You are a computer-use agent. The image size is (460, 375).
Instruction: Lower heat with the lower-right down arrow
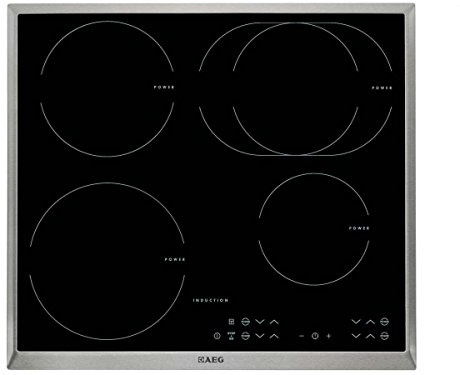pyautogui.click(x=356, y=336)
